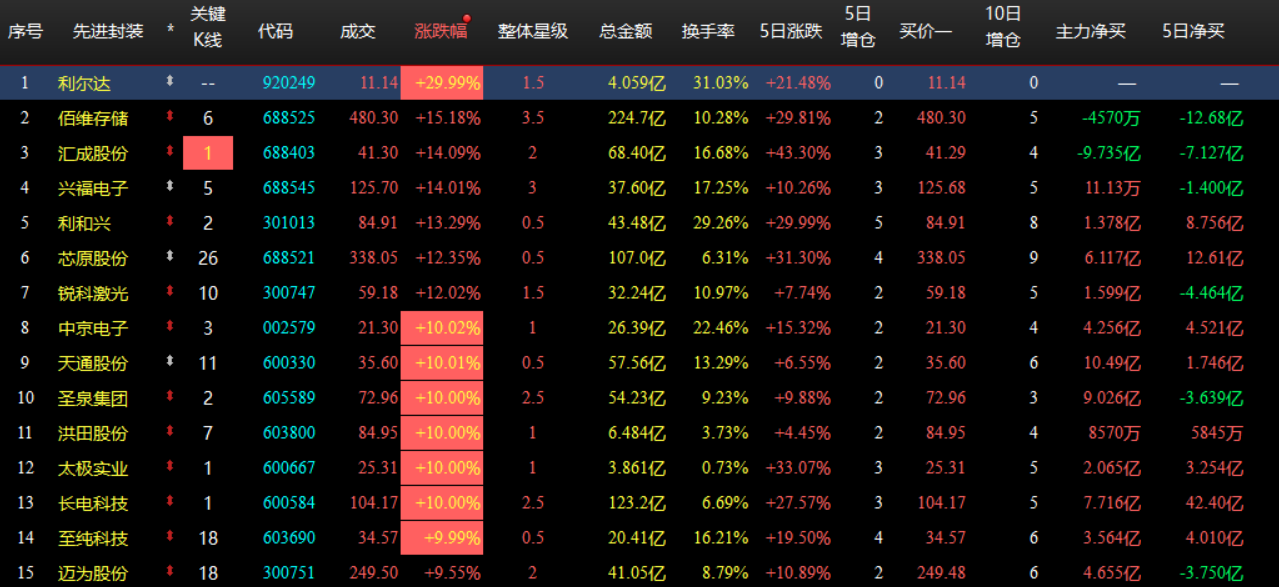This screenshot has width=1279, height=587.
Task: Click the marker icon beside 天通股份
Action: pyautogui.click(x=170, y=362)
